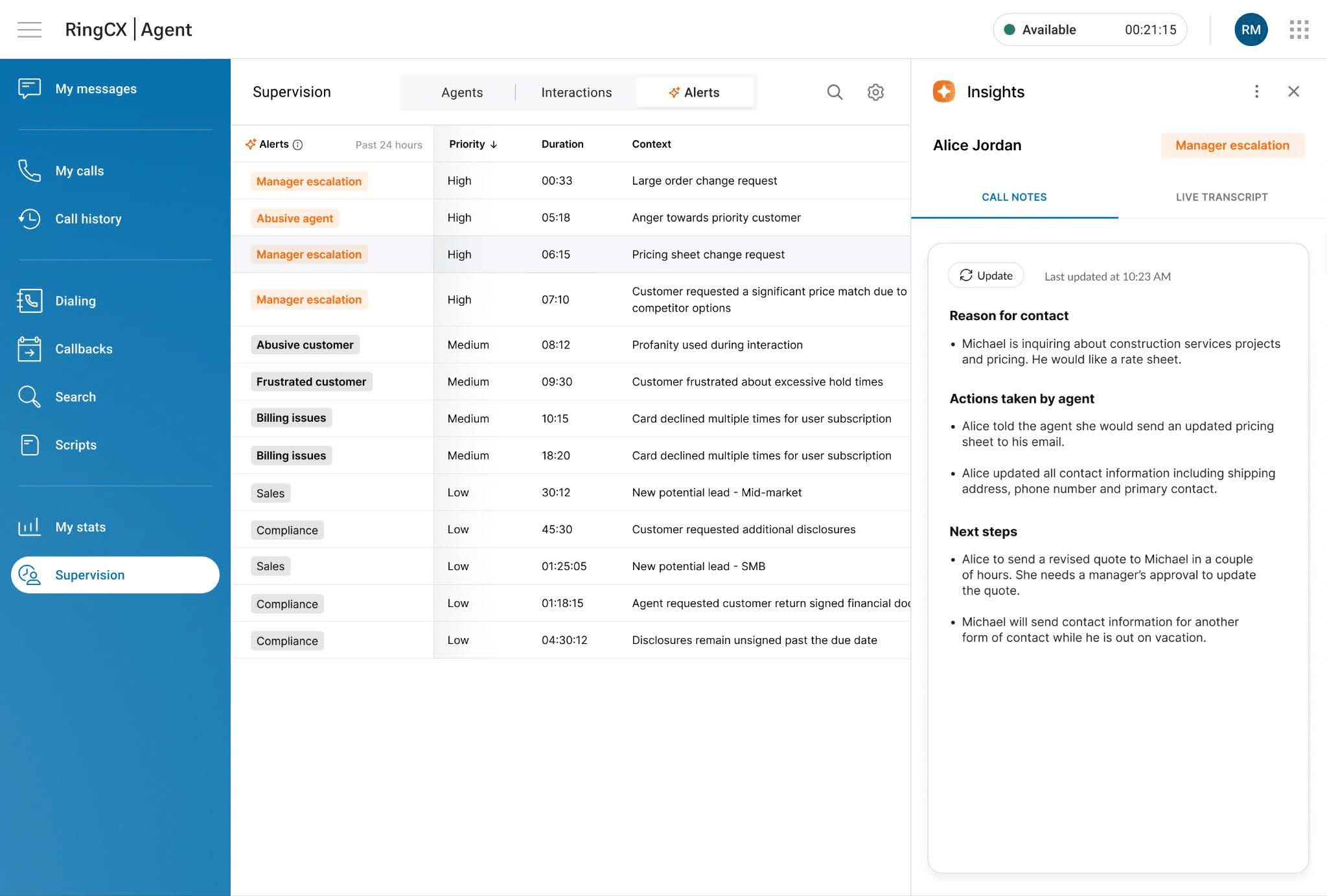Go to Callbacks in sidebar
This screenshot has height=896, width=1327.
click(x=84, y=349)
